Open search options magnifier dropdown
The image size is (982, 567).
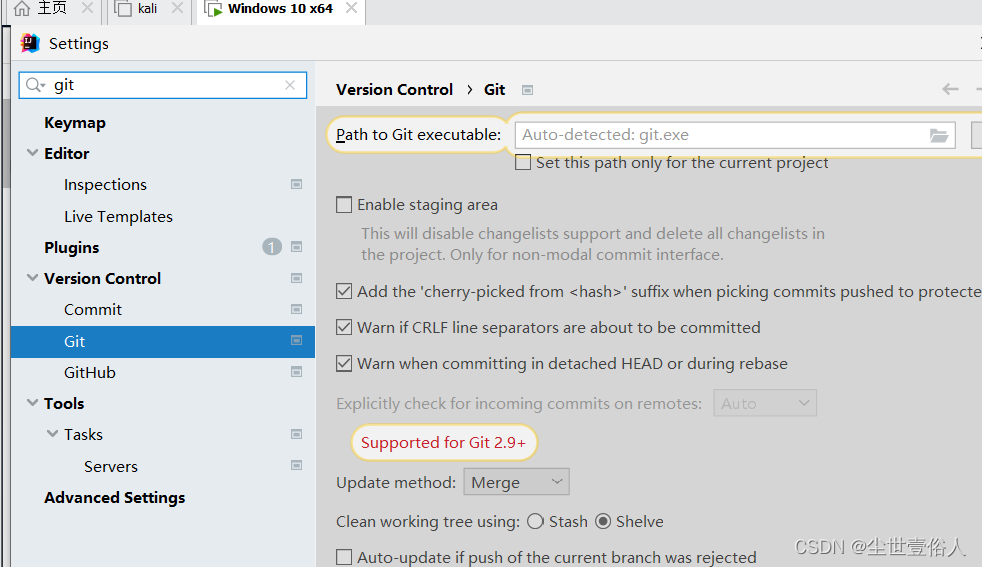tap(35, 85)
